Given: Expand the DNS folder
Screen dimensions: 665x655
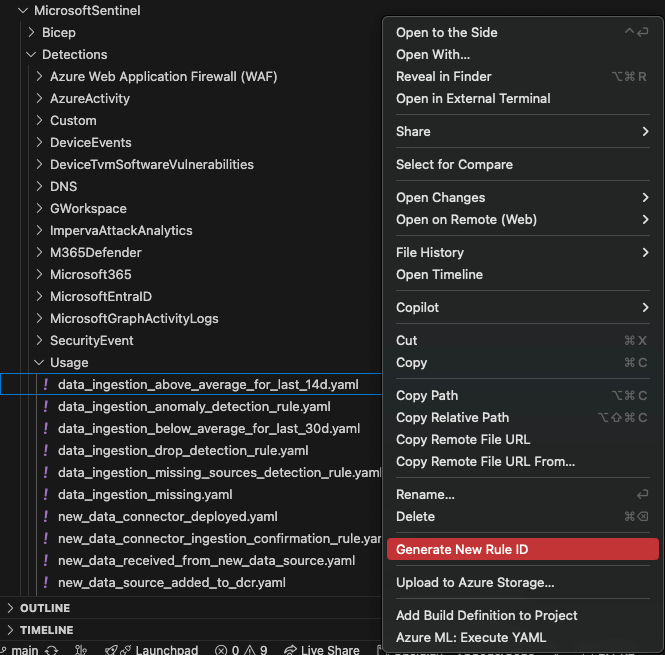Looking at the screenshot, I should click(x=39, y=187).
